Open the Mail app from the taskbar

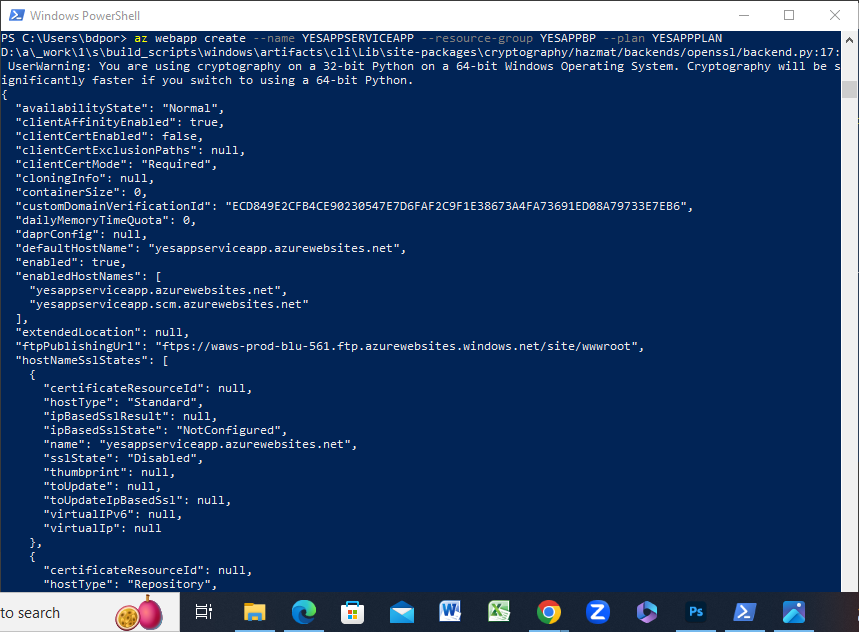tap(402, 612)
